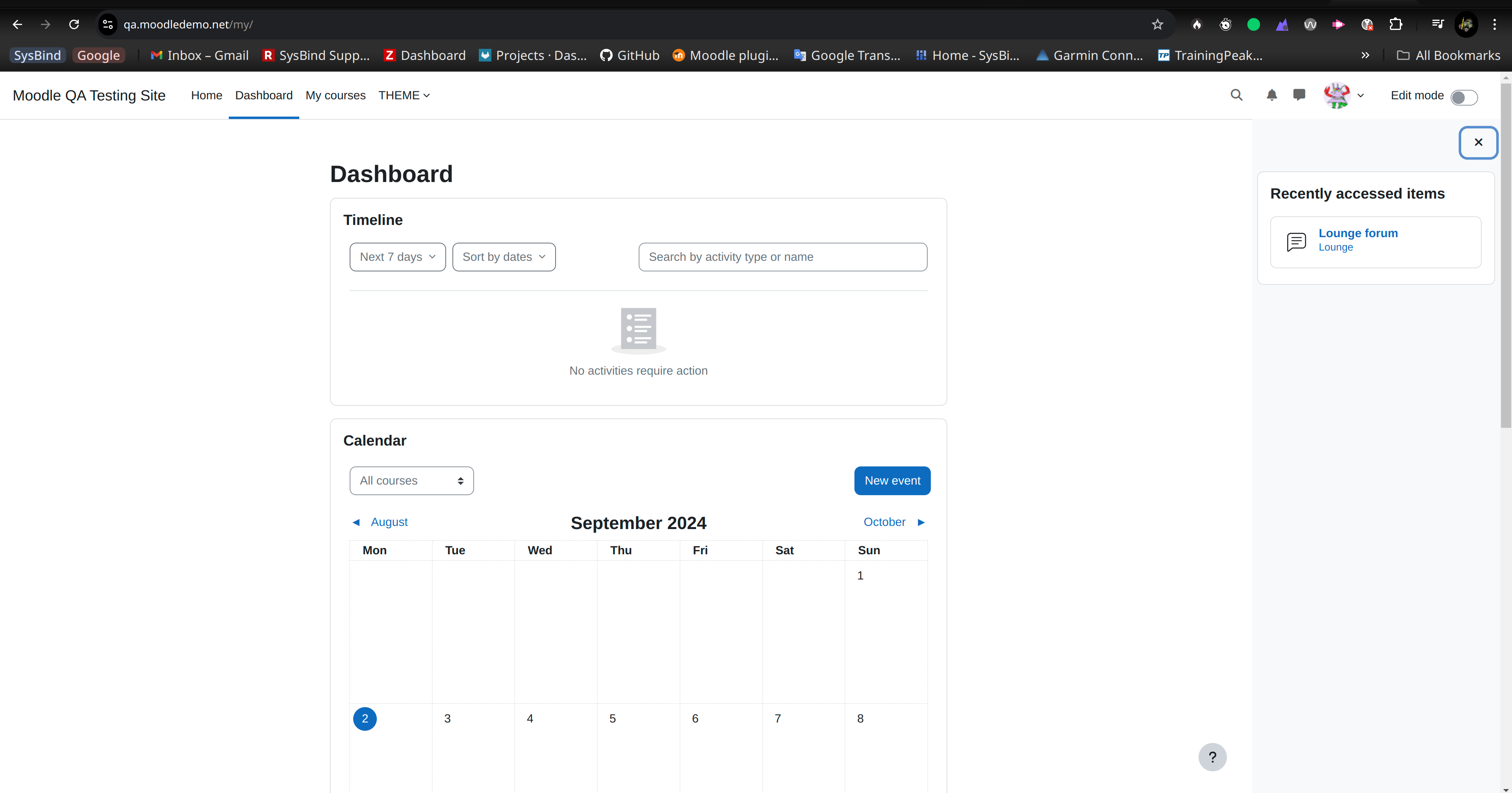Select the Dashboard tab

click(x=263, y=95)
